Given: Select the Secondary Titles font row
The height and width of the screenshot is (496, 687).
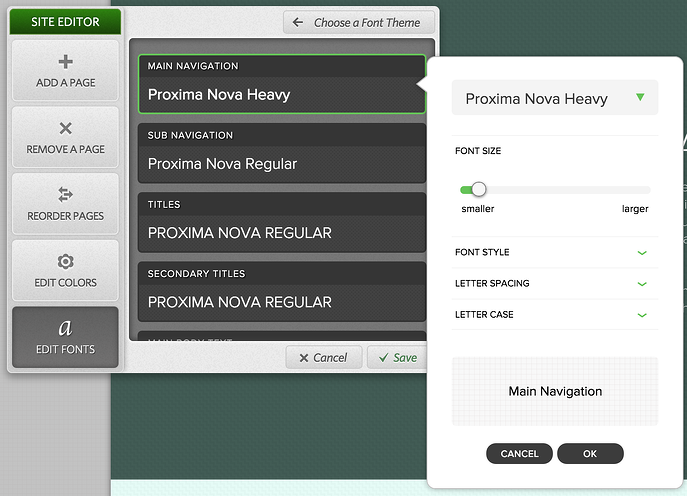Looking at the screenshot, I should [282, 291].
